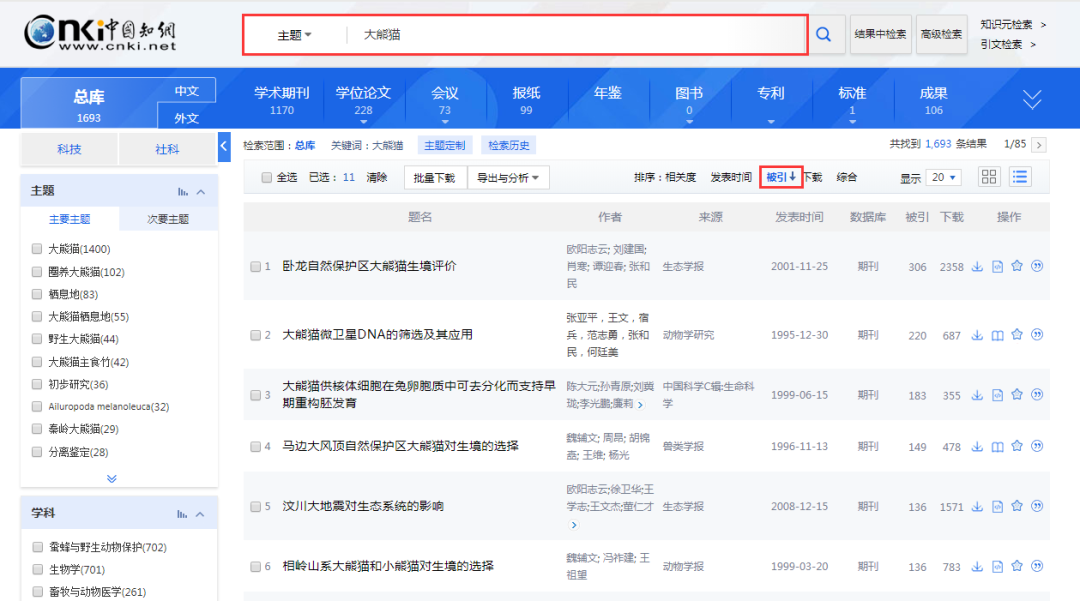
Task: Add the second result to favorites via star icon
Action: point(1017,334)
